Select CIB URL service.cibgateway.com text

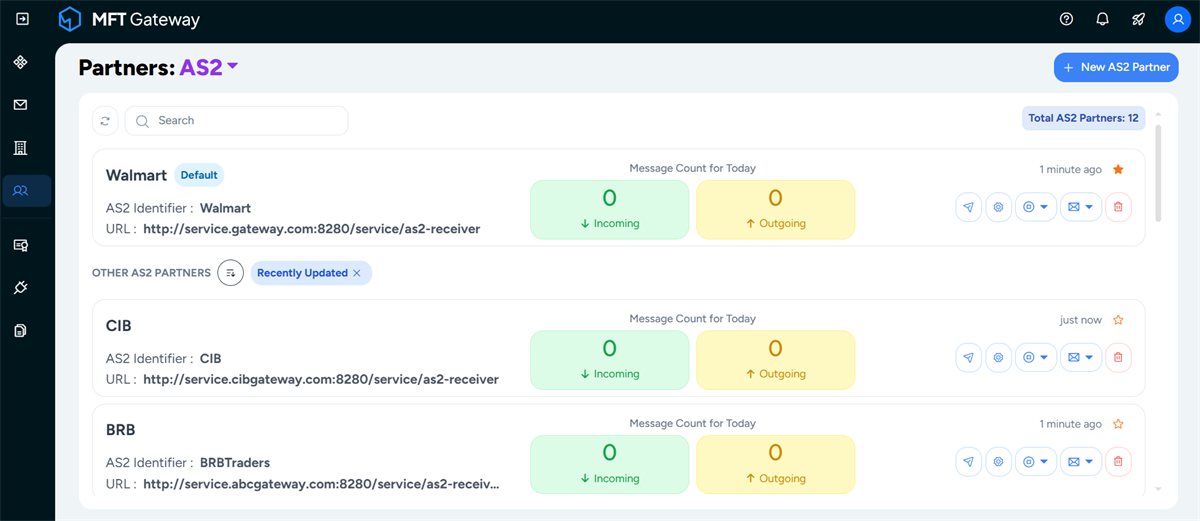tap(320, 380)
